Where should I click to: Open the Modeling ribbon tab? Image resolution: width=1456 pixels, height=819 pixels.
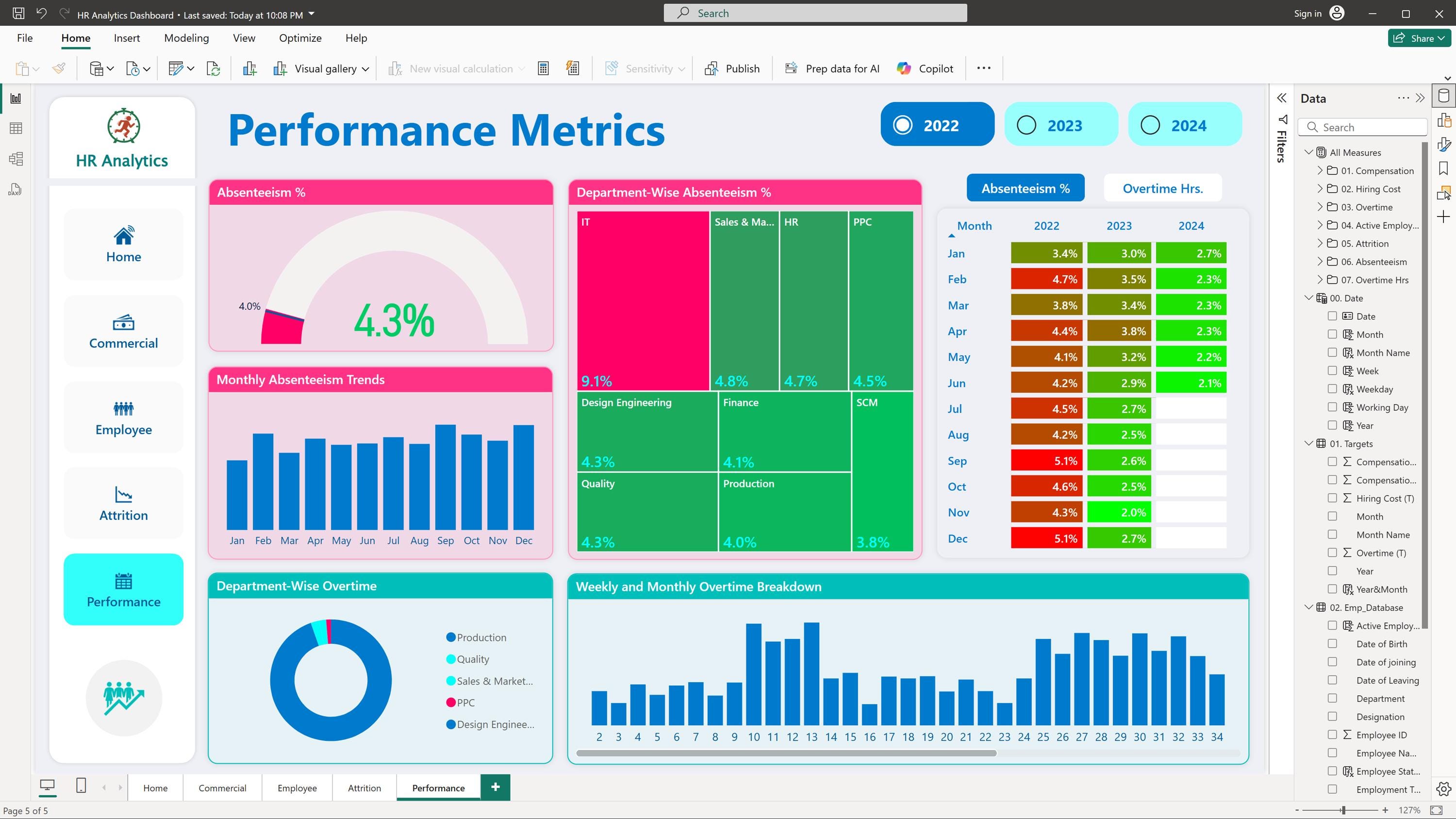pos(186,38)
